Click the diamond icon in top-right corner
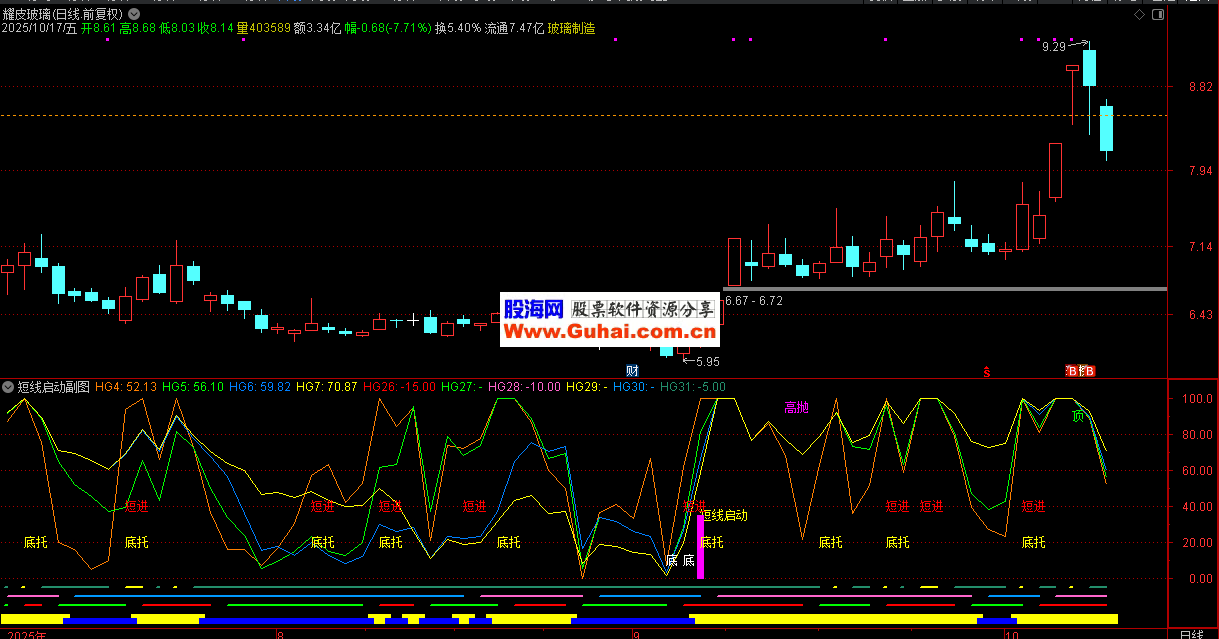This screenshot has width=1219, height=639. click(x=1138, y=15)
